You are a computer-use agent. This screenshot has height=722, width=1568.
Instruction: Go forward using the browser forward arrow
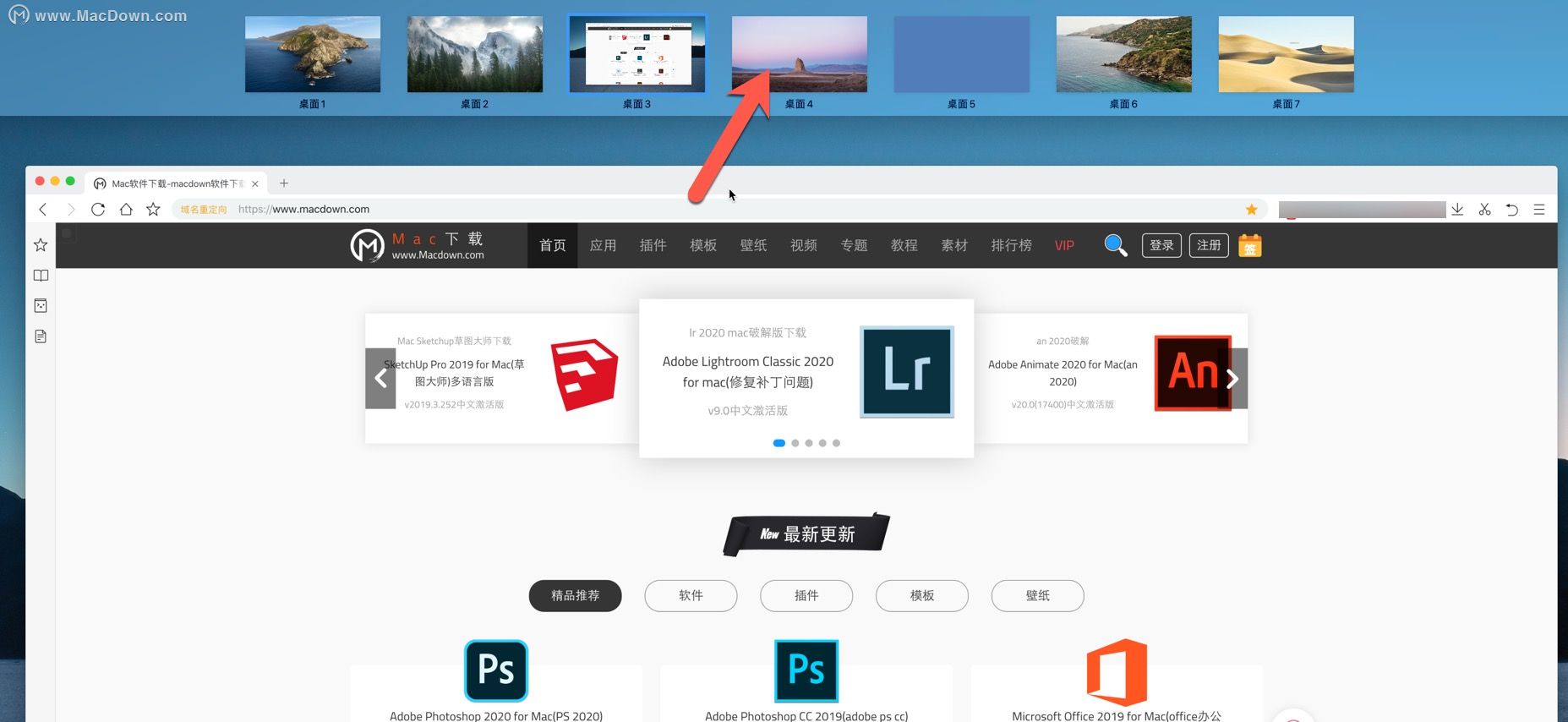(x=71, y=210)
